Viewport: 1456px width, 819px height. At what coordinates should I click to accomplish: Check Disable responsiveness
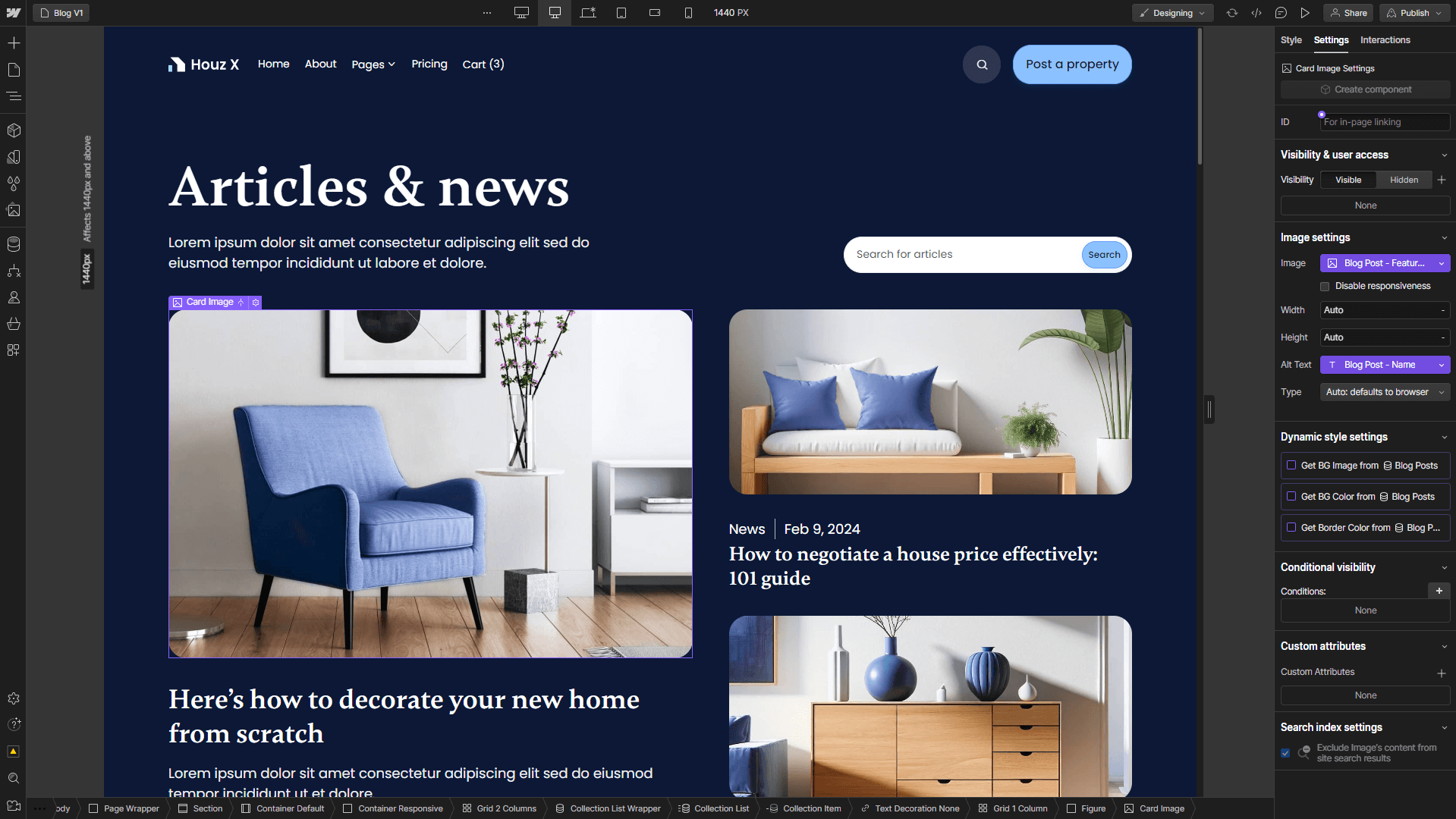pyautogui.click(x=1325, y=287)
